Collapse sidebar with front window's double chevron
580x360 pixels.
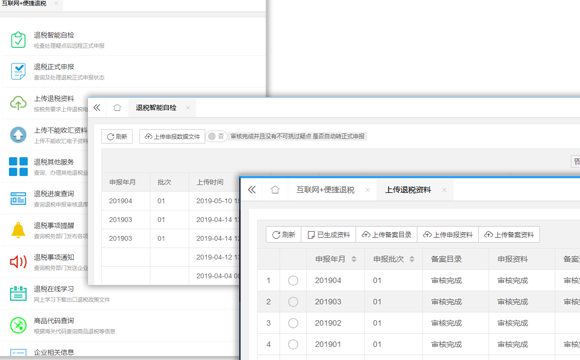(252, 190)
